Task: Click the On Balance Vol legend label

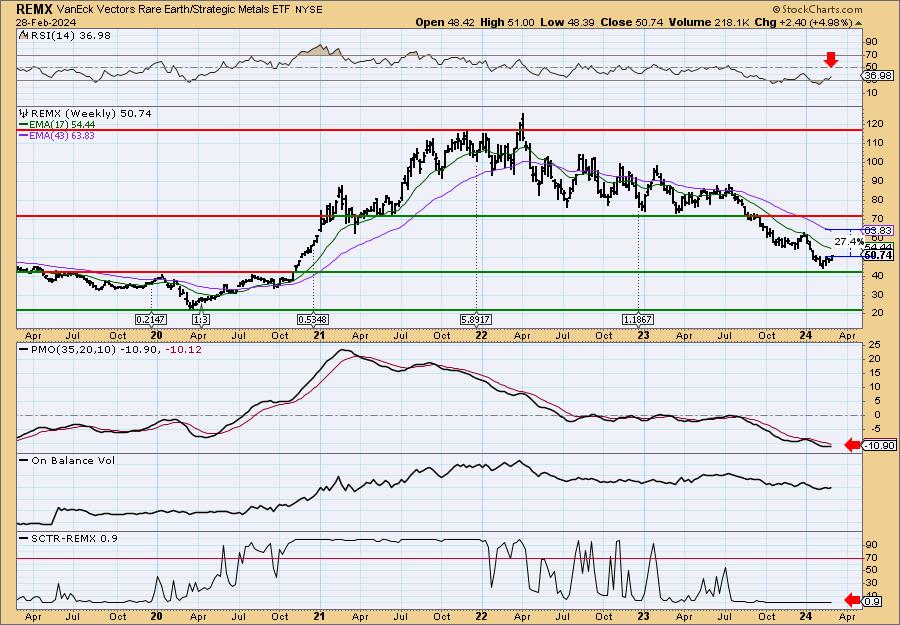Action: [73, 460]
